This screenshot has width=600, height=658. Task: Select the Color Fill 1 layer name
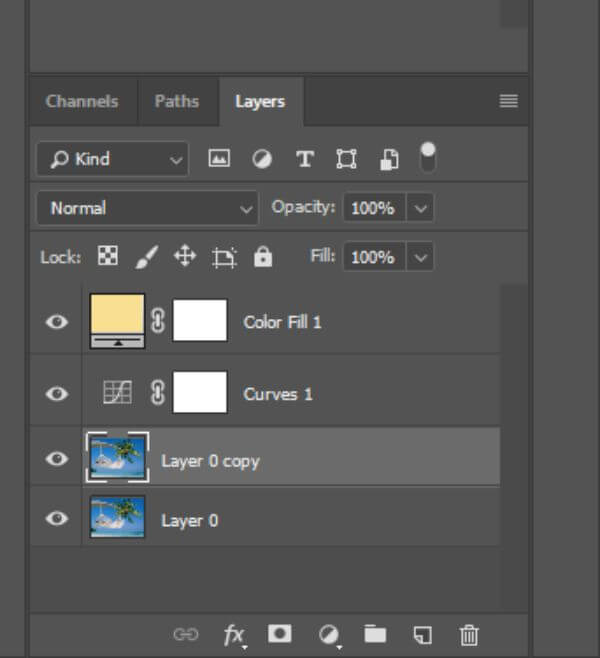coord(282,322)
